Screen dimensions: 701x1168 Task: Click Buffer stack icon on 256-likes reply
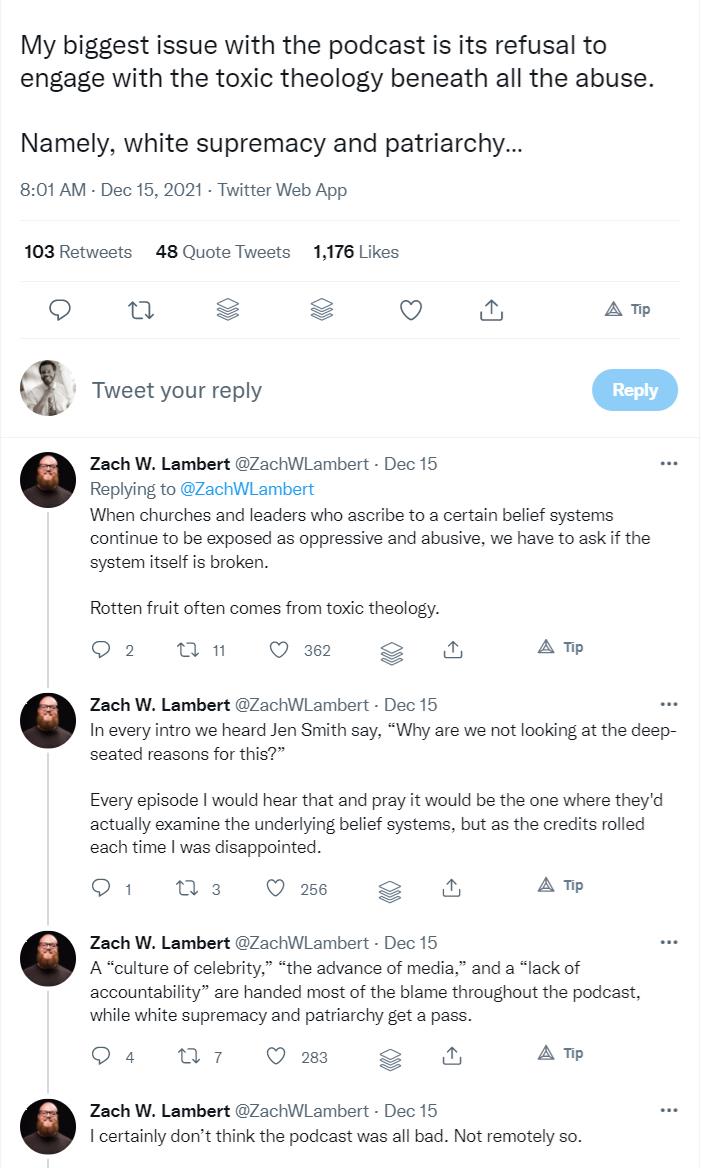point(390,891)
